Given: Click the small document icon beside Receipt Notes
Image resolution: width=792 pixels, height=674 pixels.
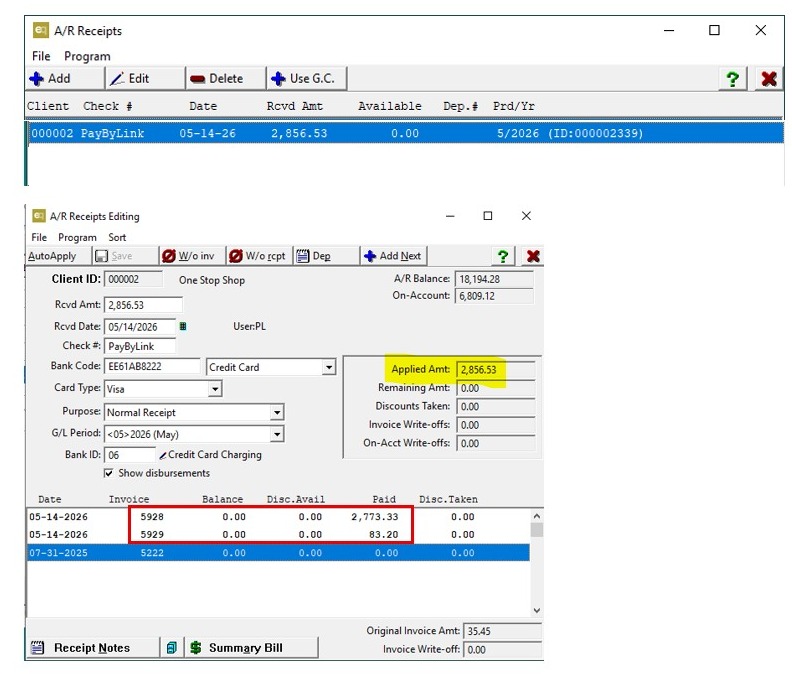Looking at the screenshot, I should 172,648.
